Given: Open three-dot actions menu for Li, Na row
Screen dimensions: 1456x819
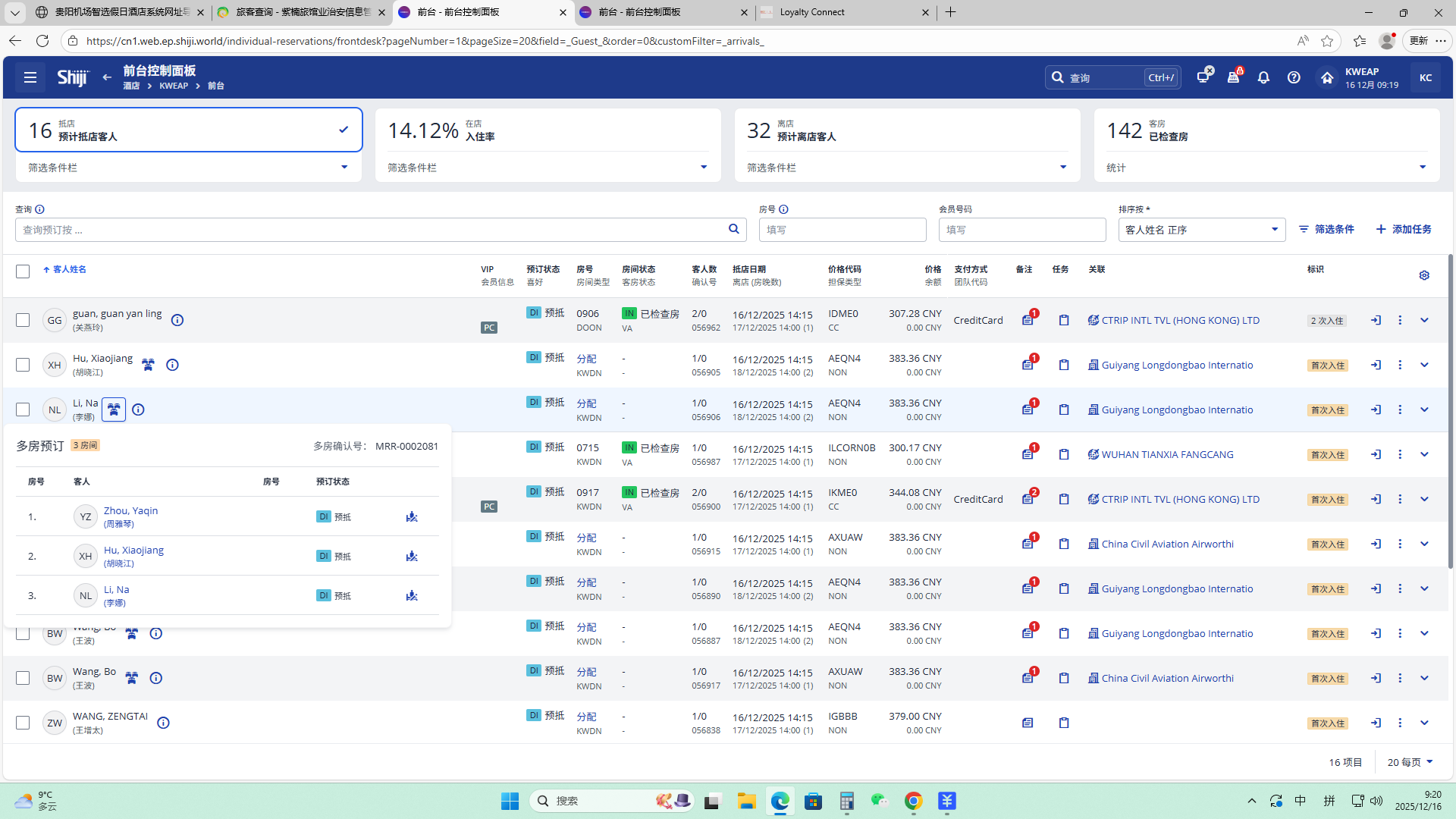Looking at the screenshot, I should [1400, 409].
